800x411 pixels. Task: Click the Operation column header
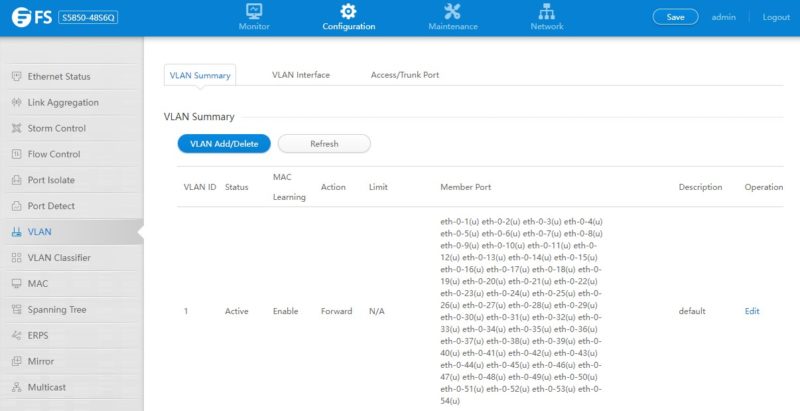click(764, 187)
